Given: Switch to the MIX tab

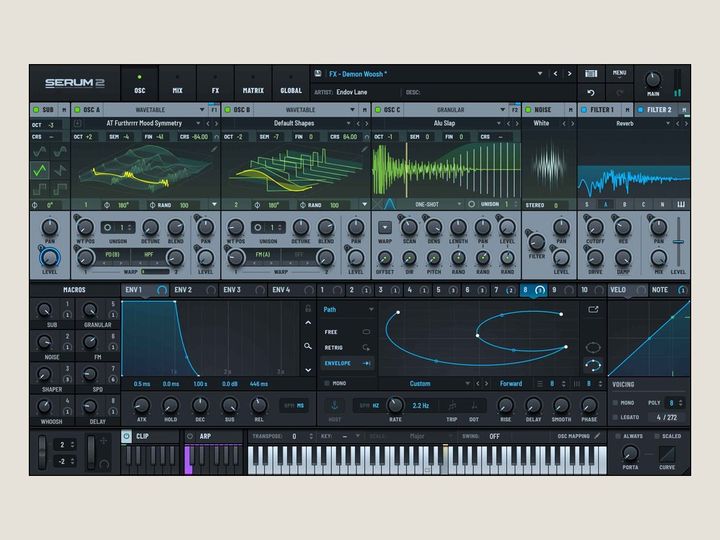Looking at the screenshot, I should pyautogui.click(x=177, y=84).
